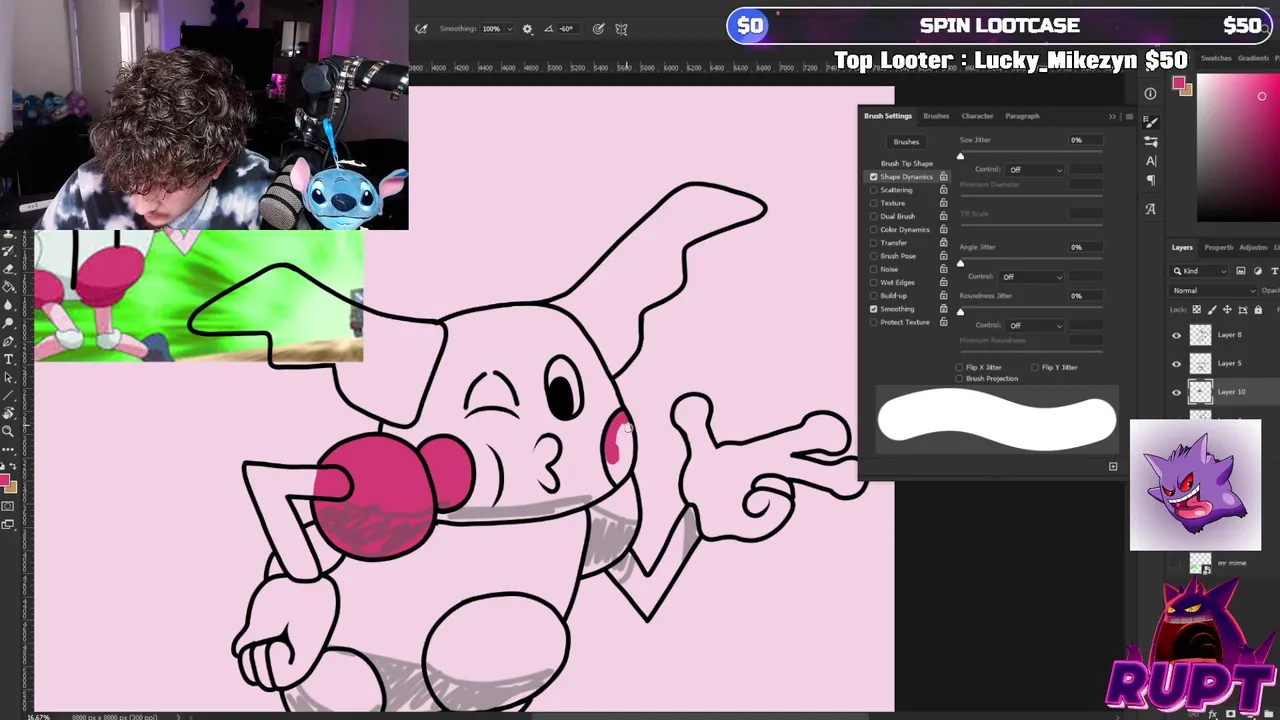1280x720 pixels.
Task: Enable the Scattering checkbox
Action: click(x=874, y=190)
